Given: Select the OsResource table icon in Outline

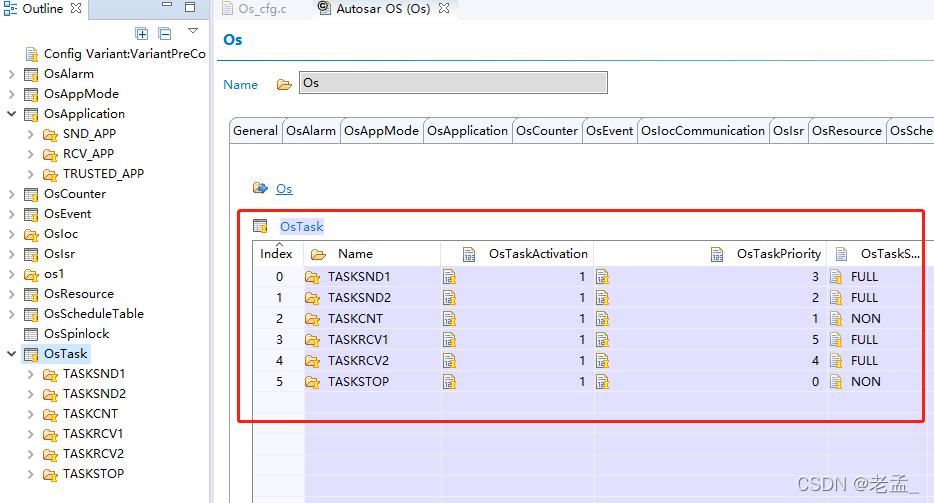Looking at the screenshot, I should (31, 294).
